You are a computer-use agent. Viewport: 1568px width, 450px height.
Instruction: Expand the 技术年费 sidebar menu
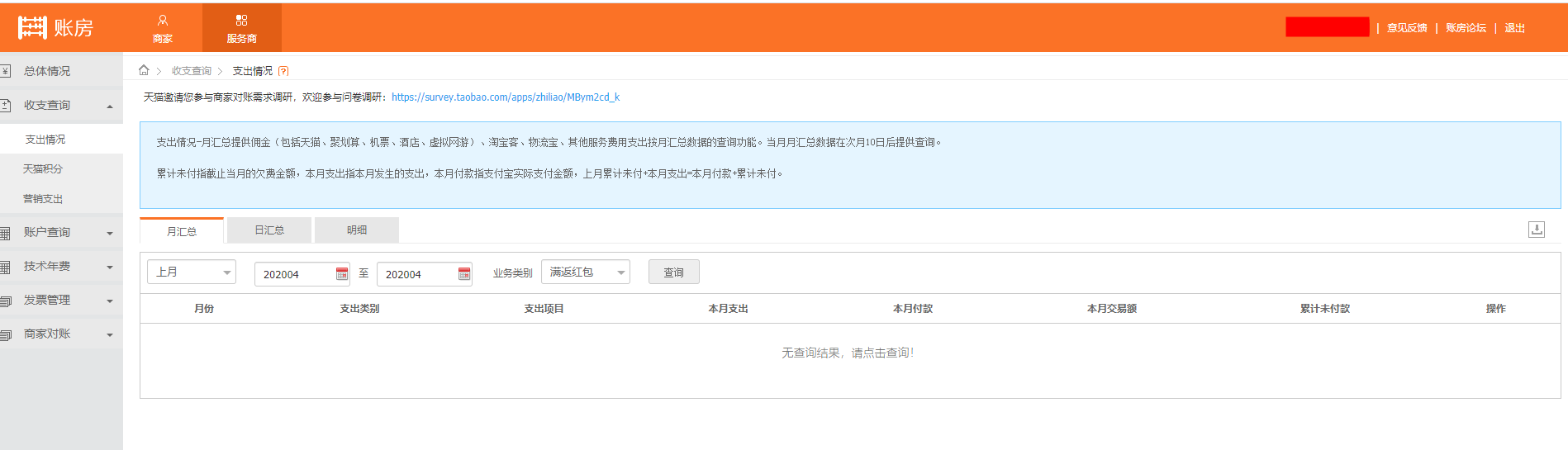coord(61,267)
